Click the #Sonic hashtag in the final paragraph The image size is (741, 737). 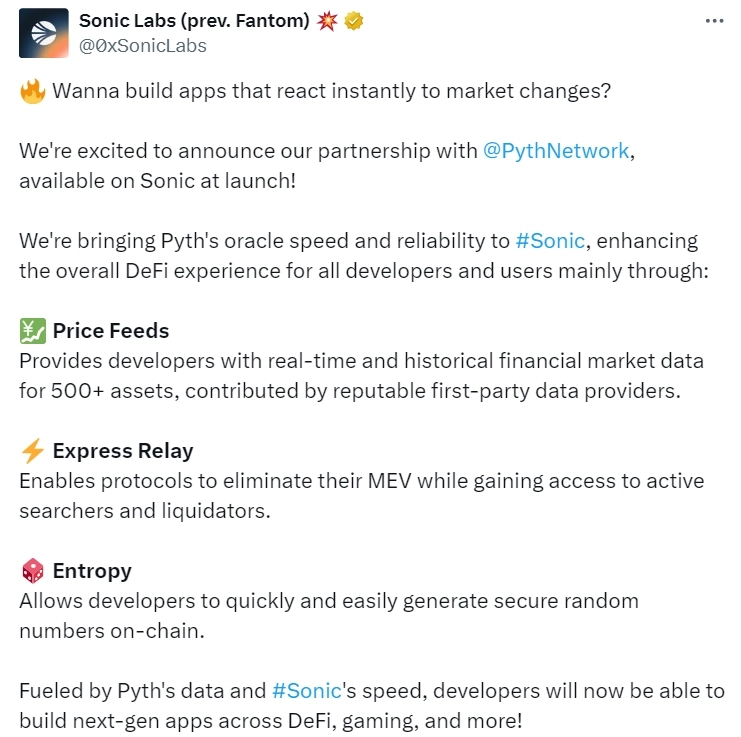coord(308,691)
